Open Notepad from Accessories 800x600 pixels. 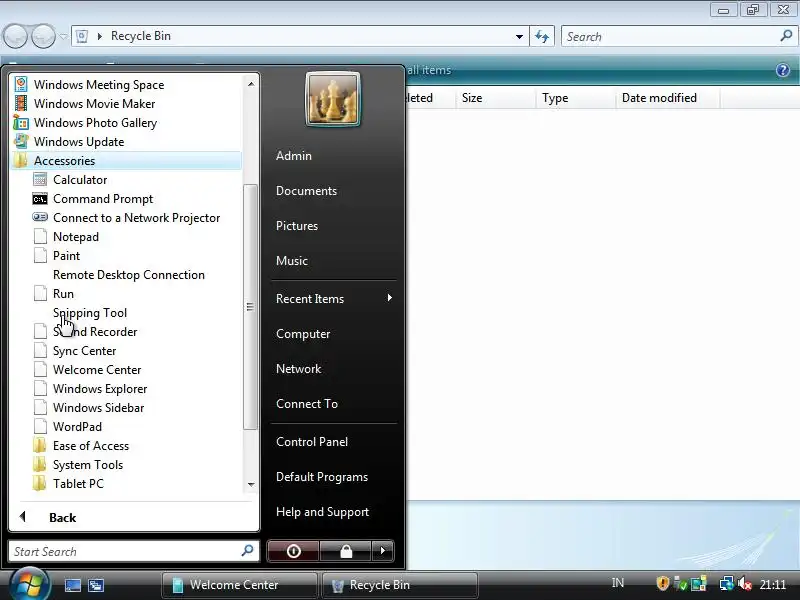[76, 237]
